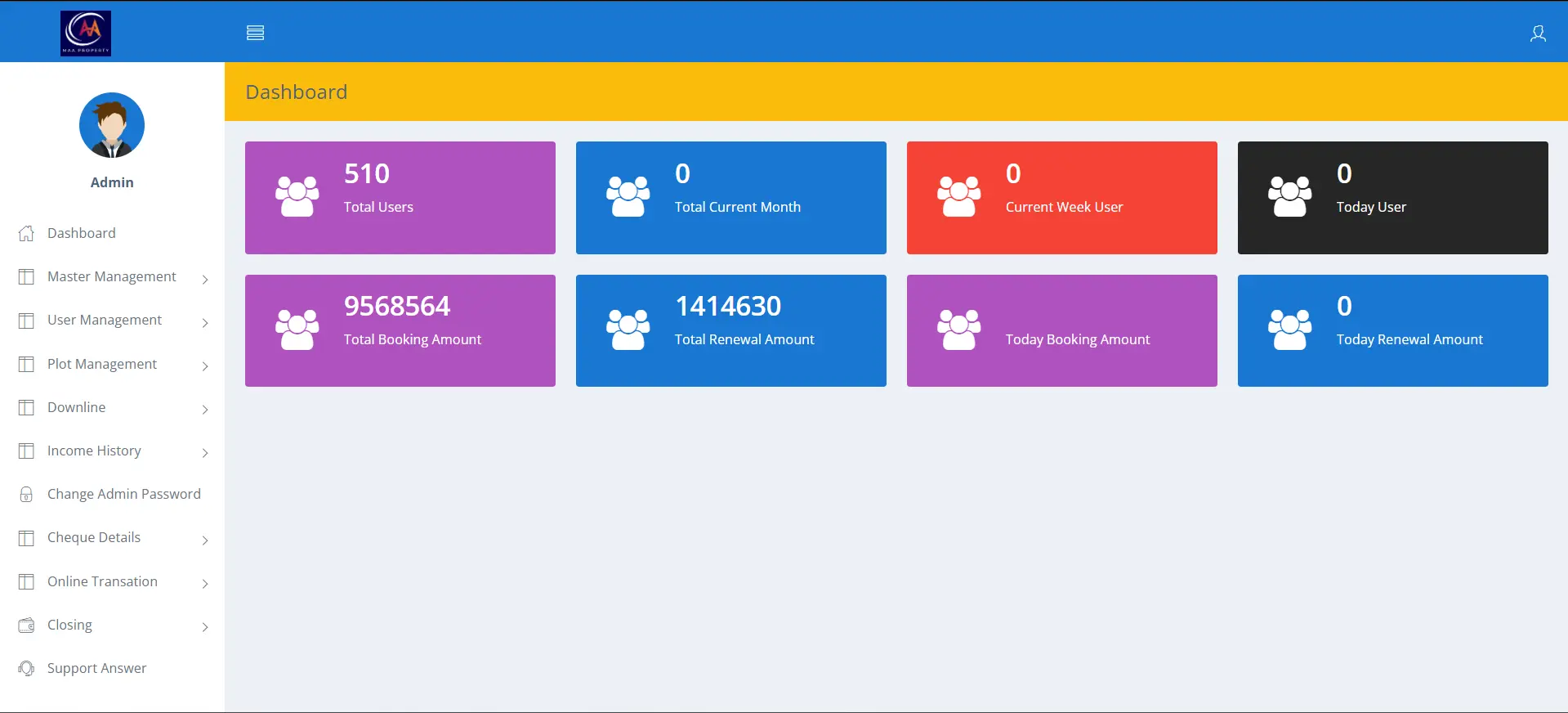Click the Cheque Details table icon
Viewport: 1568px width, 713px height.
tap(26, 538)
